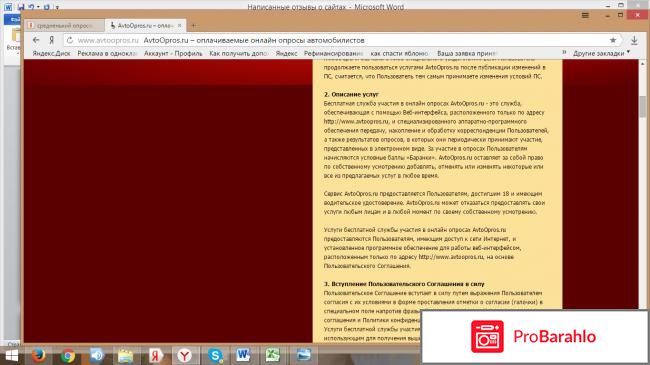Screen dimensions: 650x365
Task: Open Yandex home via the Я button
Action: [x=51, y=40]
